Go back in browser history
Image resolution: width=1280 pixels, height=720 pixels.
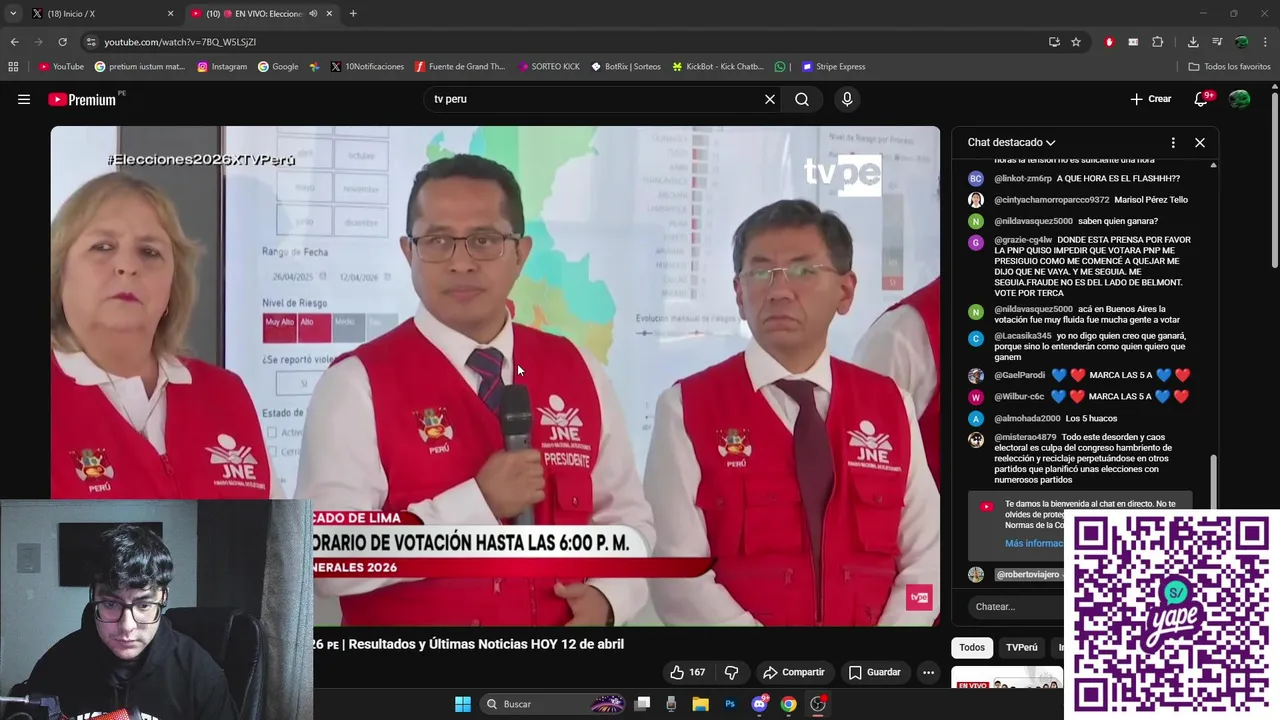(14, 42)
